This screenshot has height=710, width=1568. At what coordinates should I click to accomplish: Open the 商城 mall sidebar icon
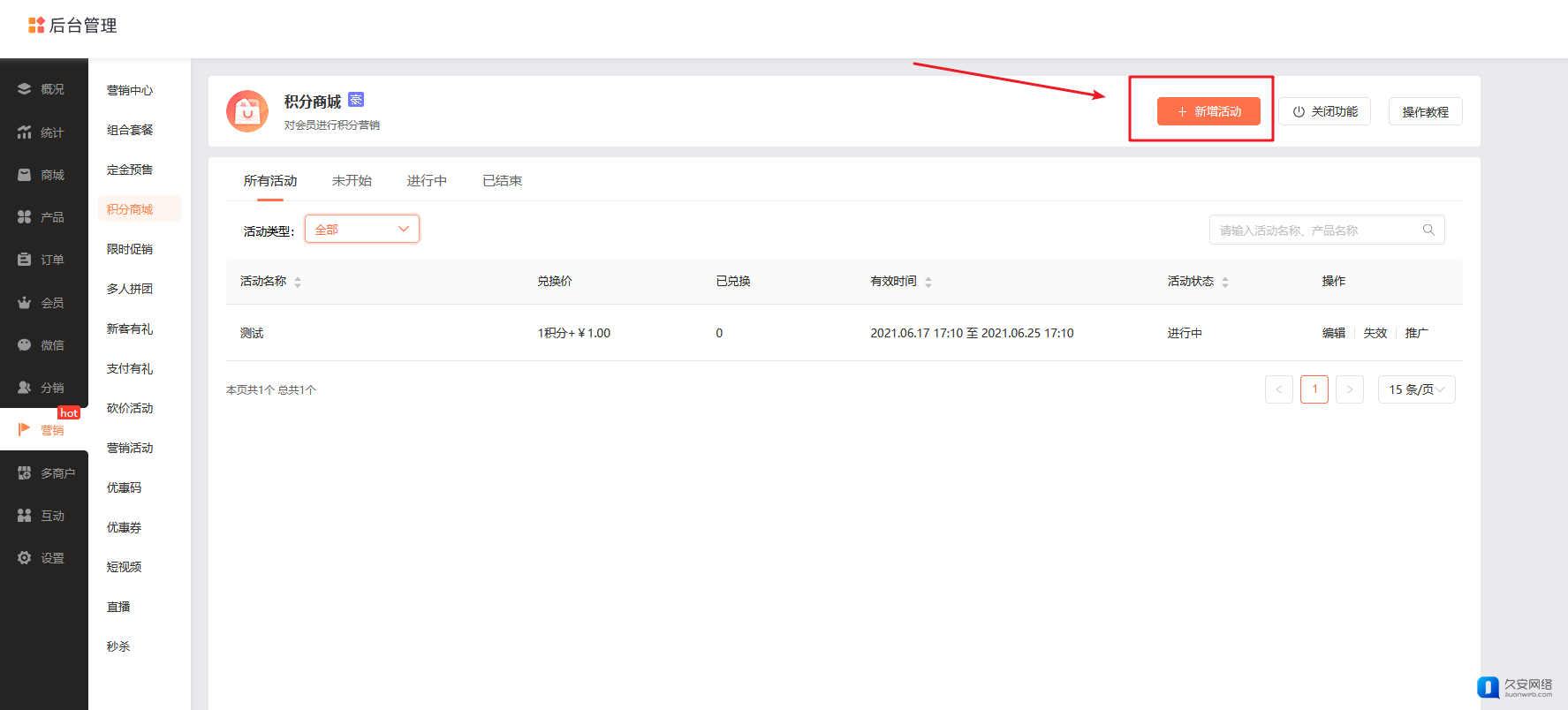25,175
